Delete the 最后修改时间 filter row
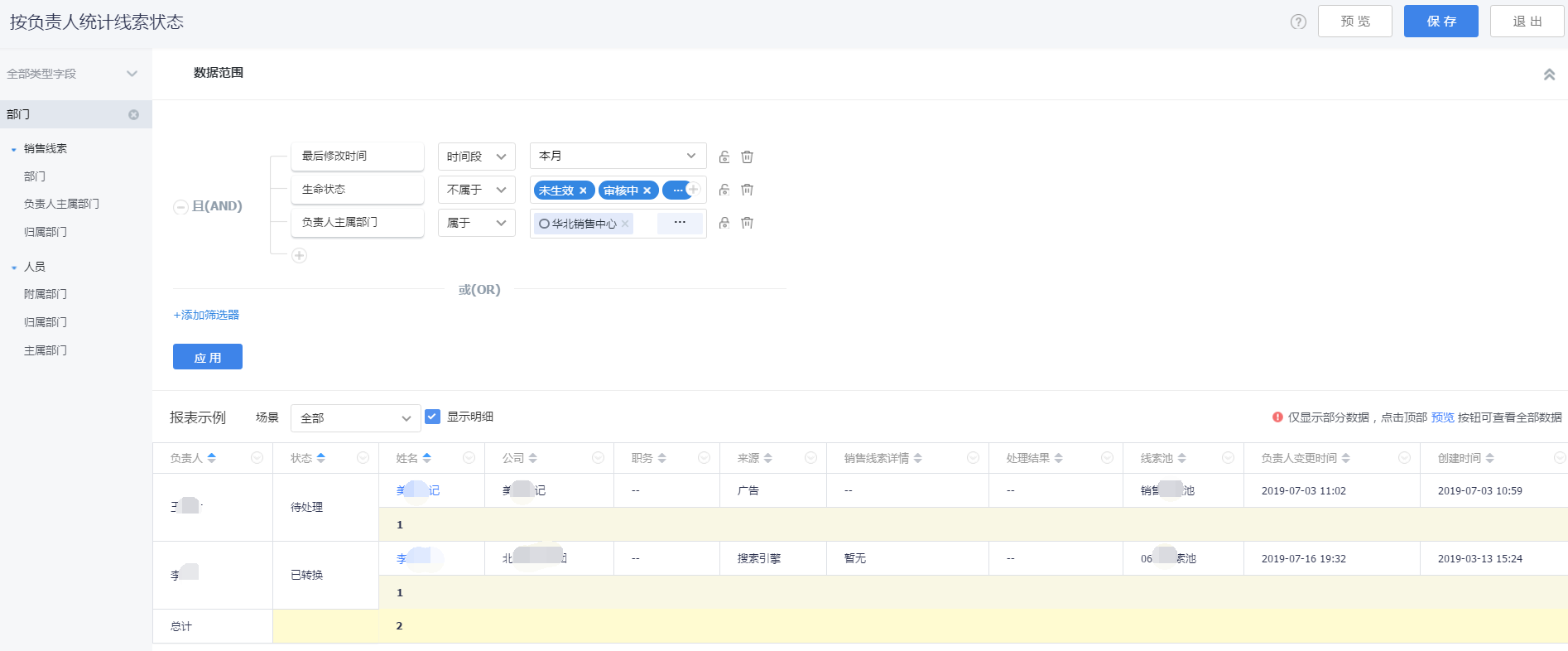Image resolution: width=1568 pixels, height=651 pixels. coord(747,157)
